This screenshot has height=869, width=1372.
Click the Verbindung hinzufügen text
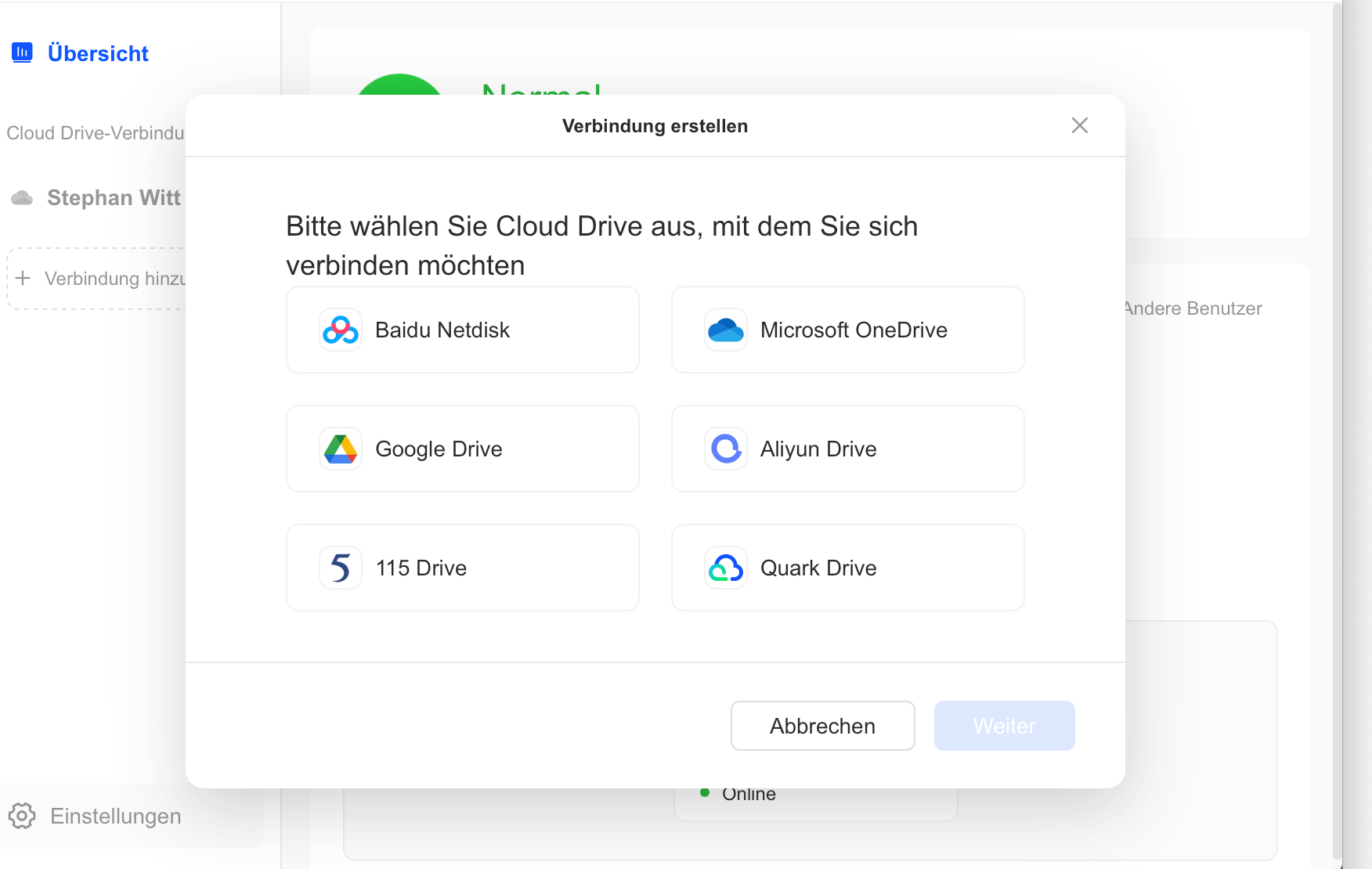114,279
